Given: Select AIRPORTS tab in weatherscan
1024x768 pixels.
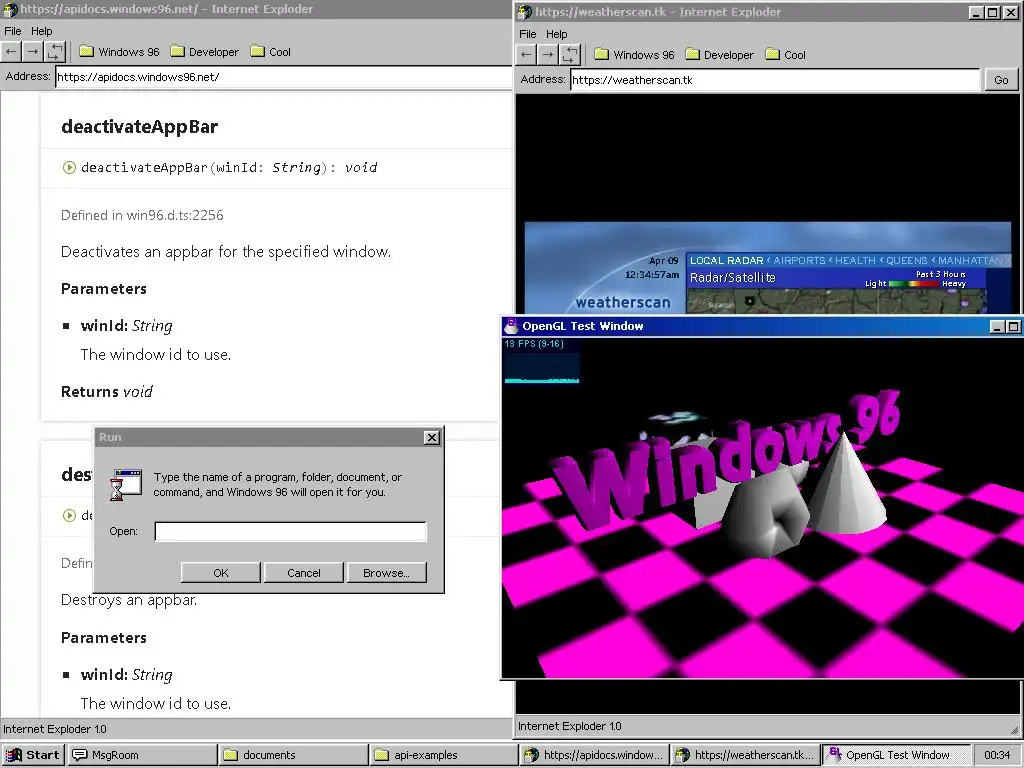Looking at the screenshot, I should (799, 261).
